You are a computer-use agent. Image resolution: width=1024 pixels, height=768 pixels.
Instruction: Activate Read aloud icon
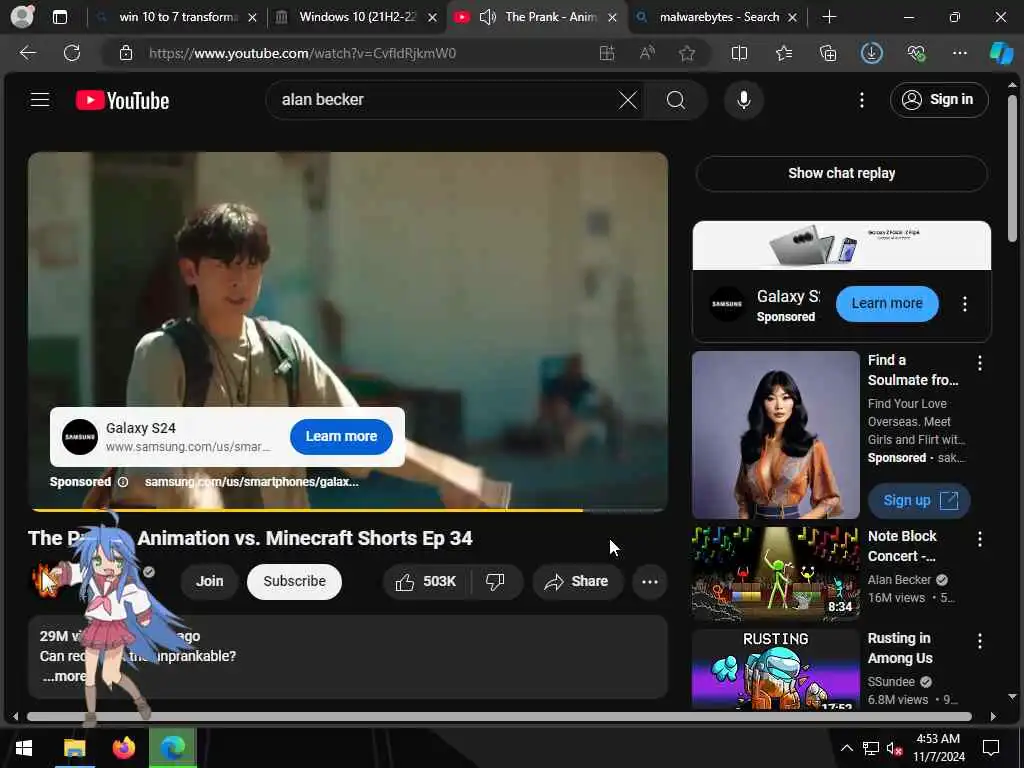[x=647, y=53]
